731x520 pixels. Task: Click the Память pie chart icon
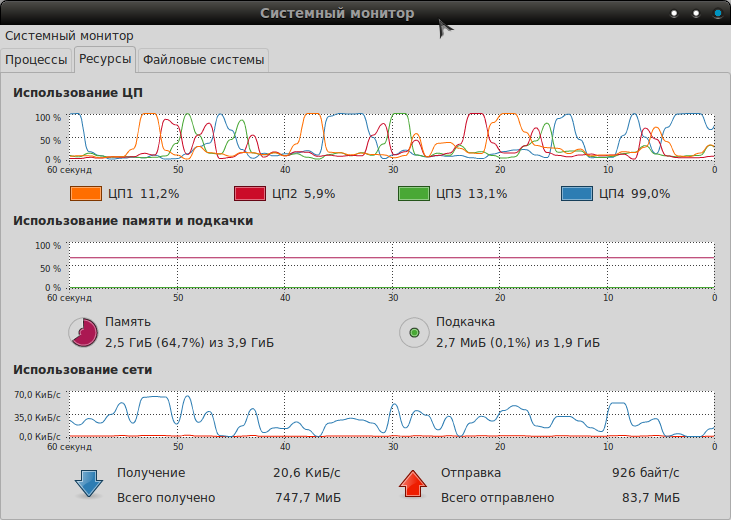pyautogui.click(x=83, y=332)
